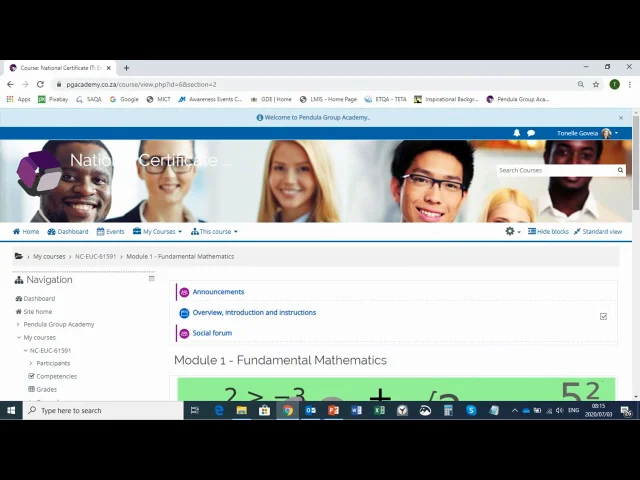Click the Windows taskbar search box
Image resolution: width=640 pixels, height=480 pixels.
[x=103, y=411]
